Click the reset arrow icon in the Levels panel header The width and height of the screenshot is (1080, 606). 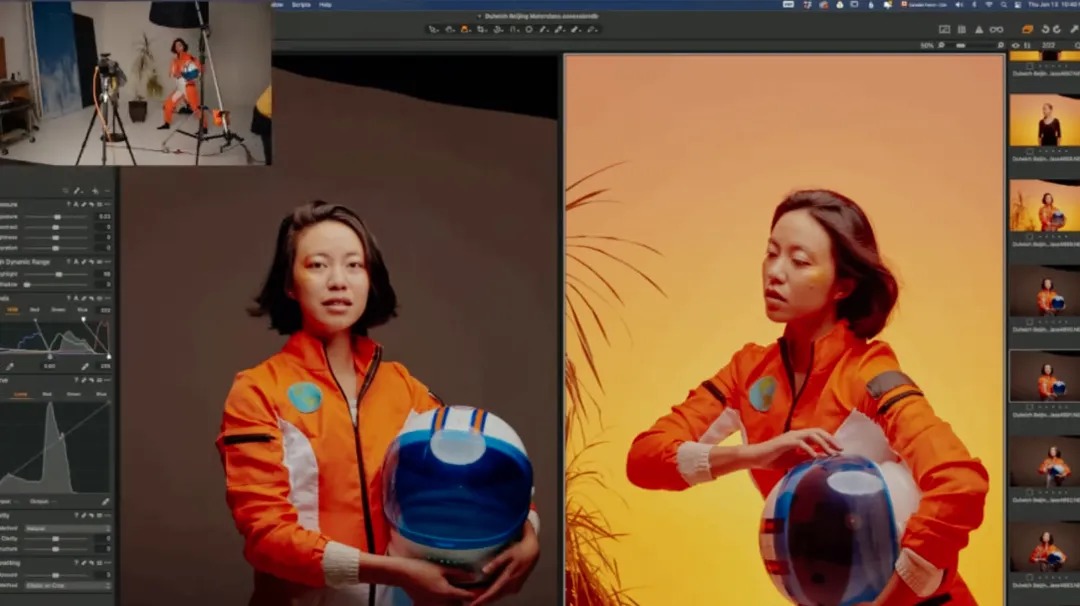[x=92, y=298]
